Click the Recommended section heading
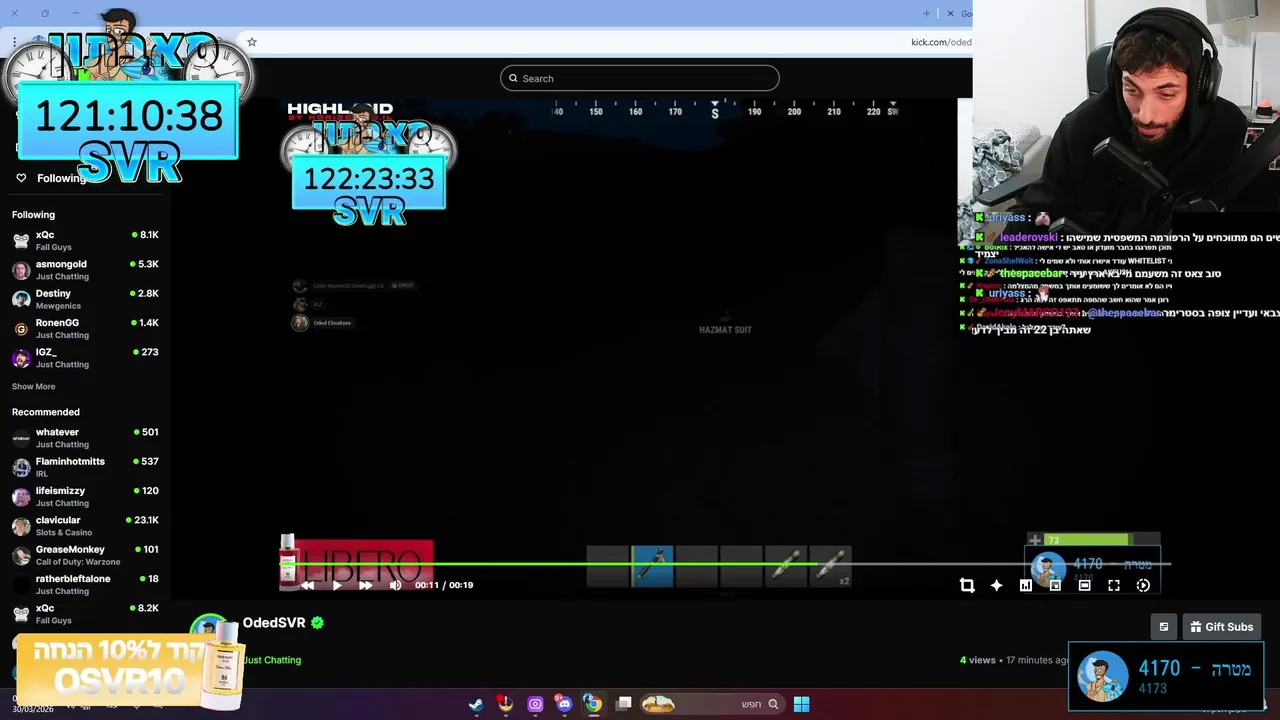1280x720 pixels. click(x=46, y=412)
